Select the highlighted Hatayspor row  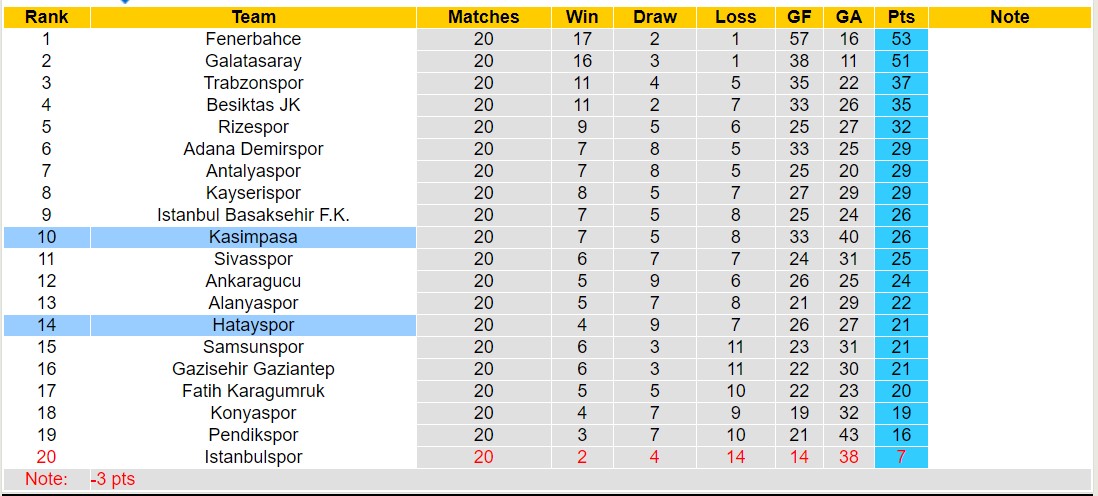(x=253, y=325)
